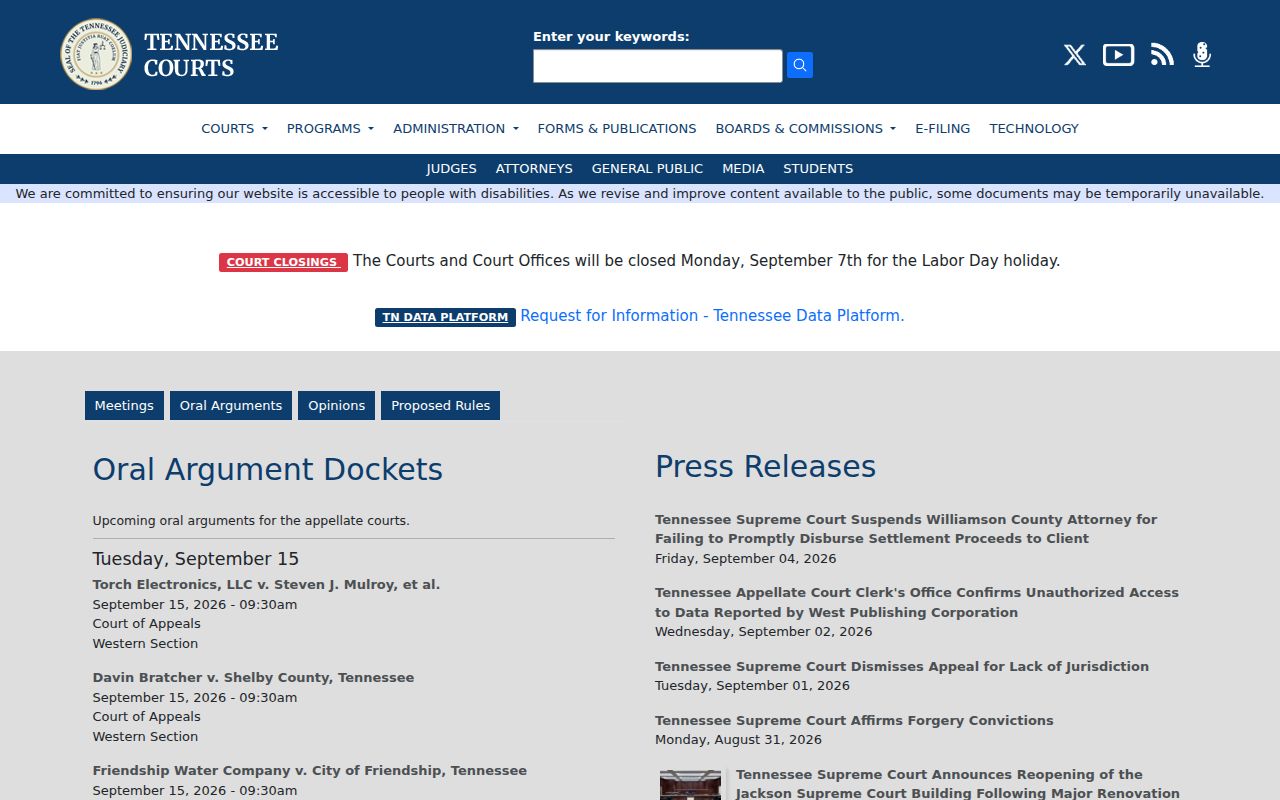This screenshot has width=1280, height=800.
Task: Open Davin Bratcher v. Shelby County case
Action: 253,677
